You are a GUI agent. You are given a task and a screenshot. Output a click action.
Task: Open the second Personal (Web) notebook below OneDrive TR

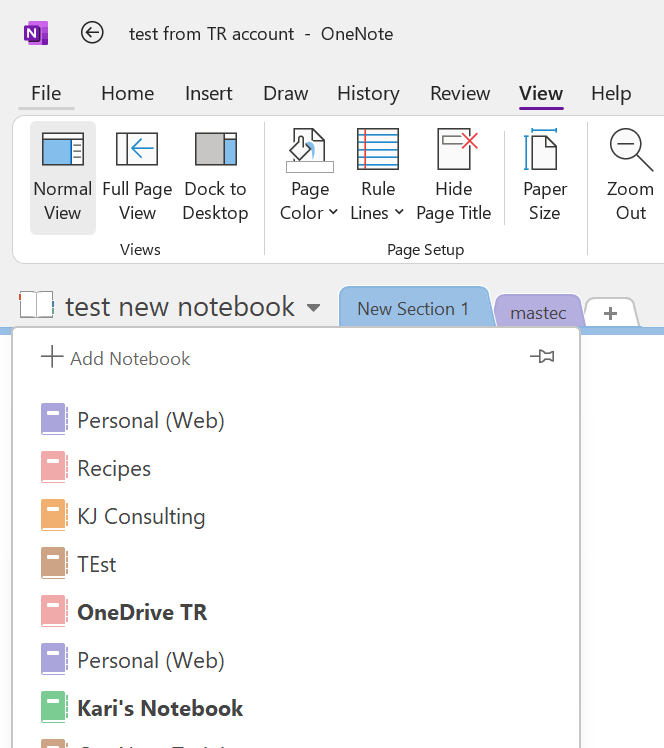pos(296,660)
